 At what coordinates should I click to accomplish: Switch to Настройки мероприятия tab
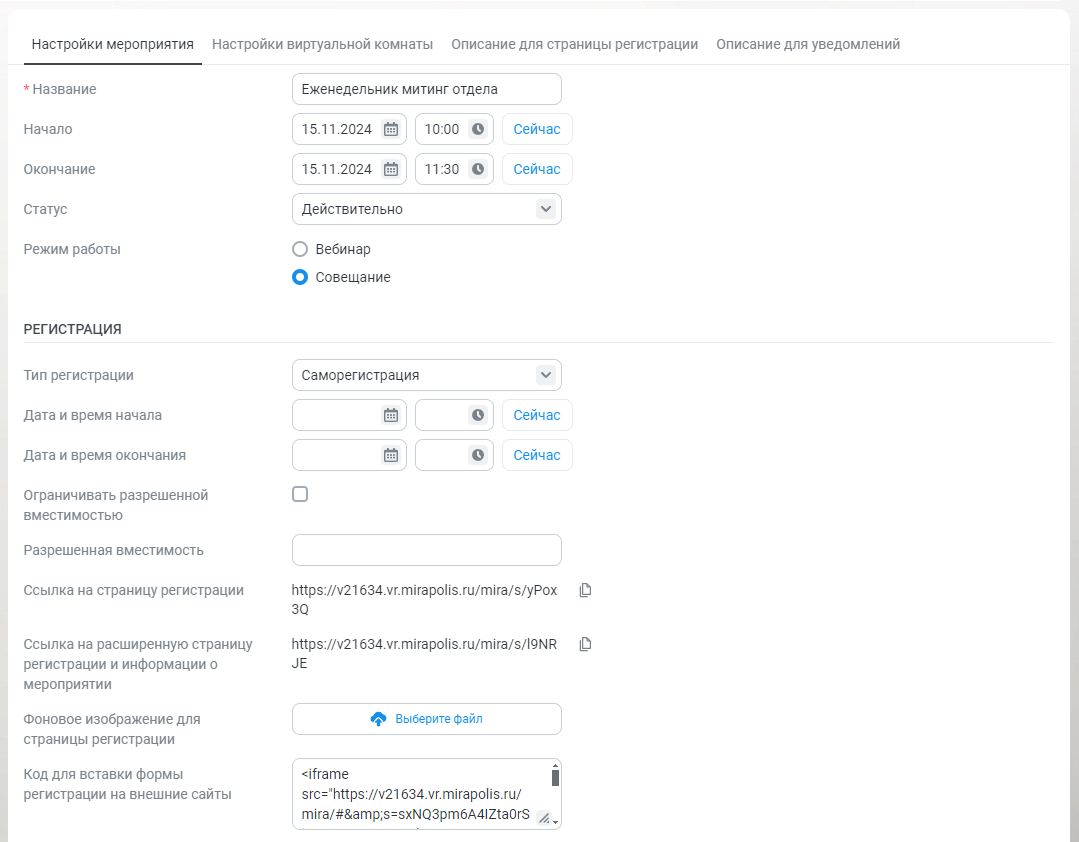113,45
